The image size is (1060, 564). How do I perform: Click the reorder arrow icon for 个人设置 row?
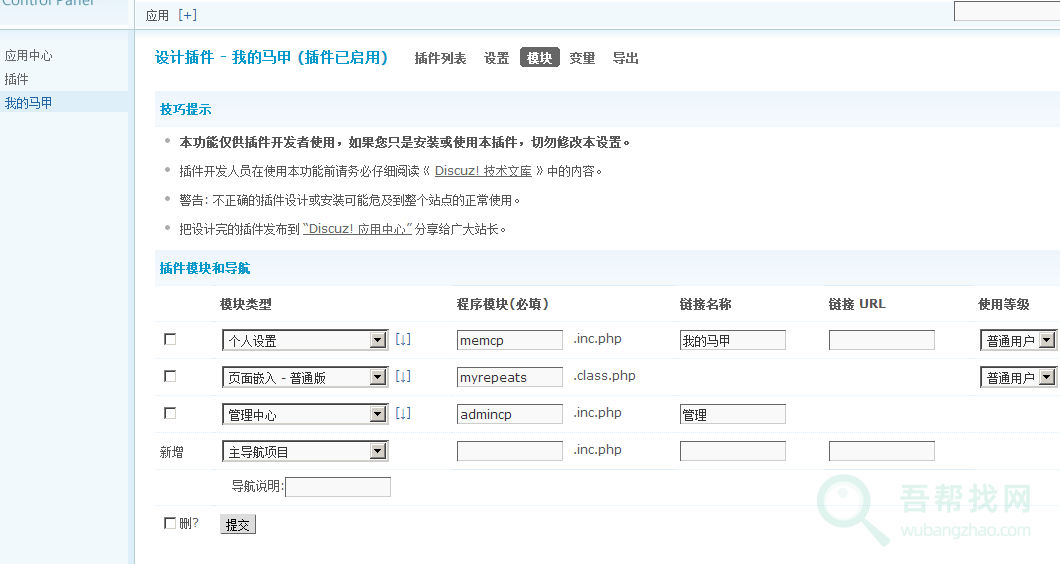(x=403, y=340)
